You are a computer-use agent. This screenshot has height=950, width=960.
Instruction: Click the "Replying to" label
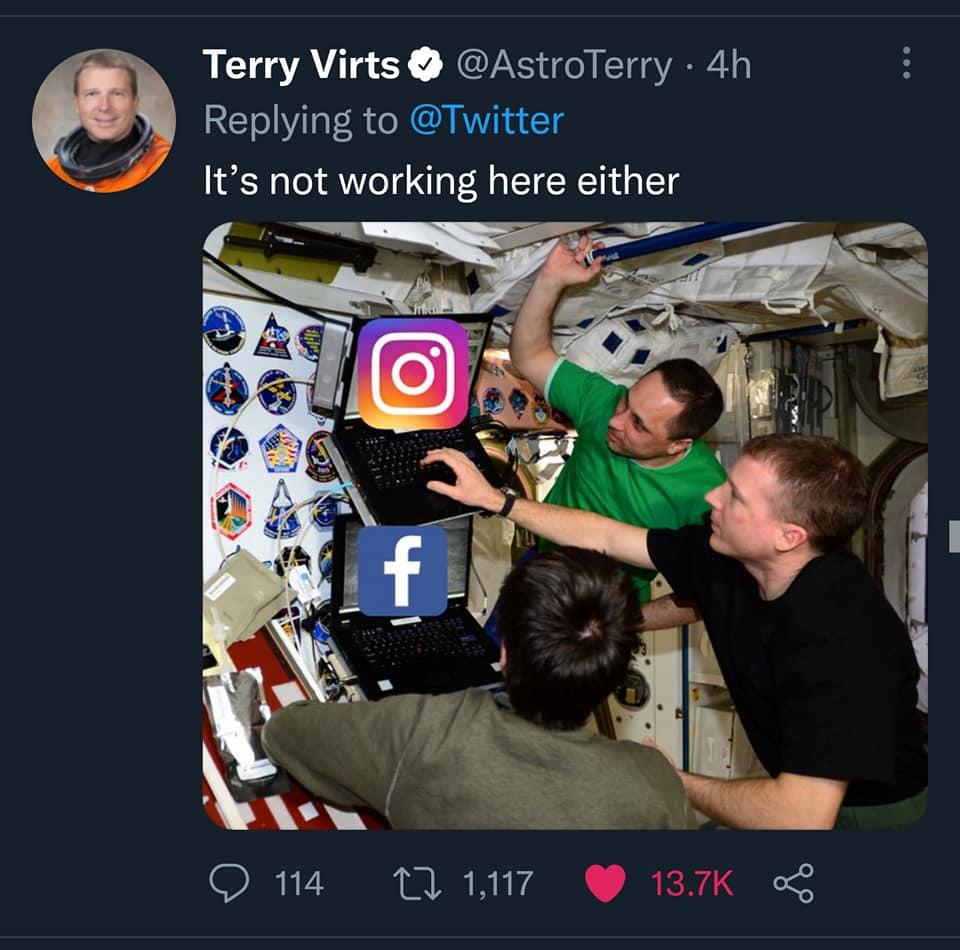coord(300,121)
